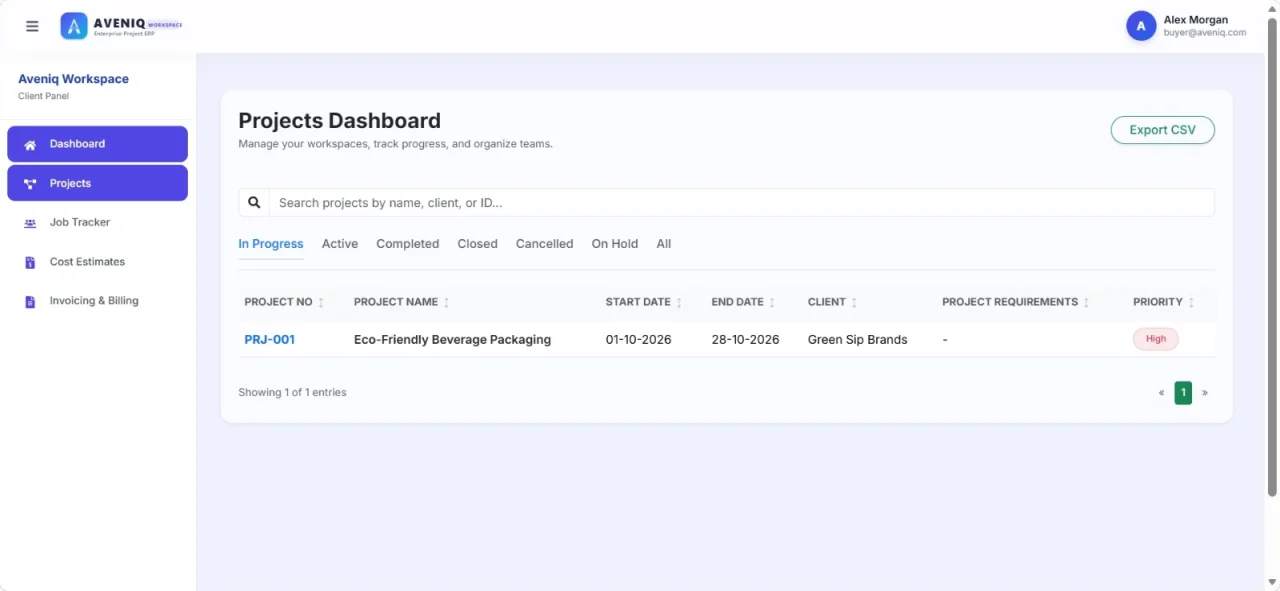Sort by Project Requirements column arrows
Viewport: 1280px width, 591px height.
click(x=1086, y=302)
